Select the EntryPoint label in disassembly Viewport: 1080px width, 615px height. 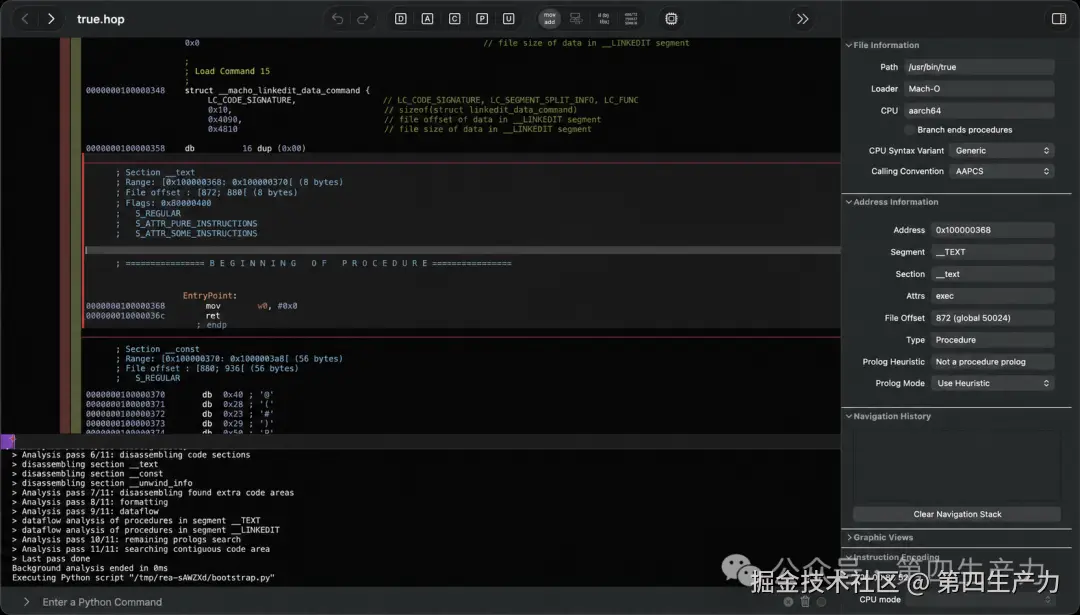209,296
